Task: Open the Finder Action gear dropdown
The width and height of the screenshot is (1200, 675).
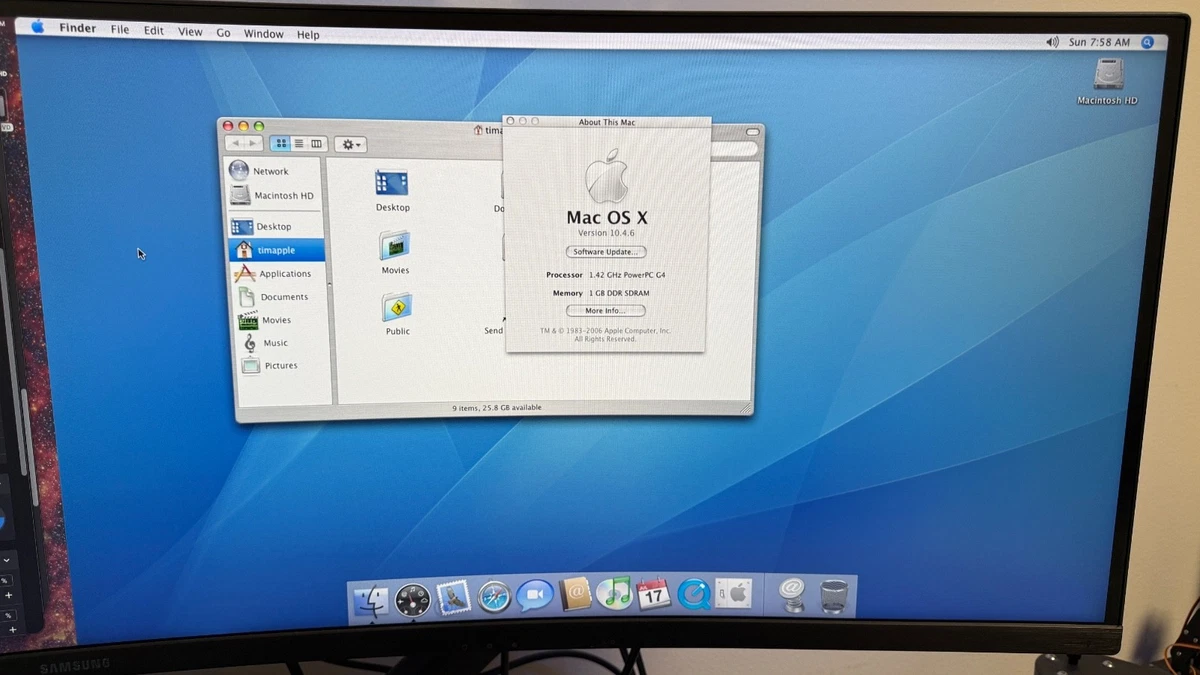Action: (350, 145)
